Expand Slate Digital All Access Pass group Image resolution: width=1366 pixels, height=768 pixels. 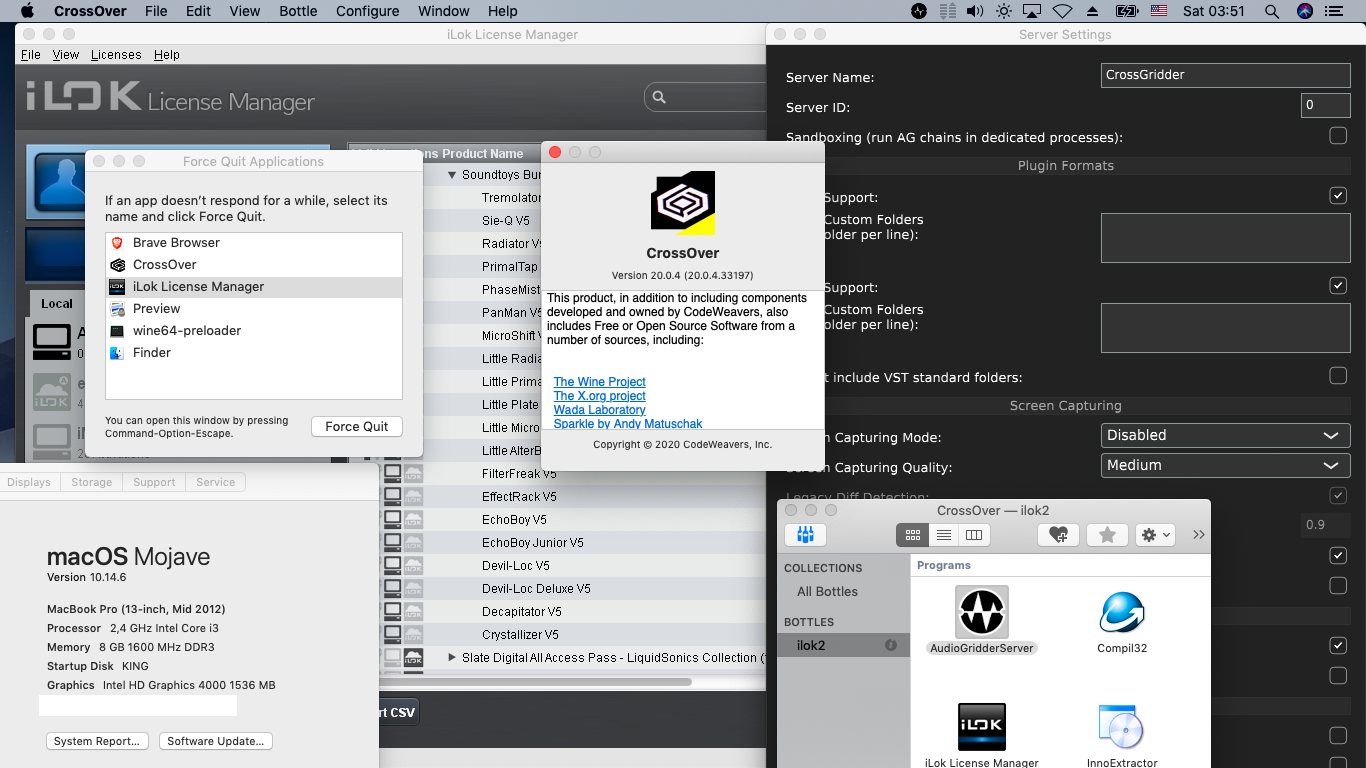pos(452,658)
